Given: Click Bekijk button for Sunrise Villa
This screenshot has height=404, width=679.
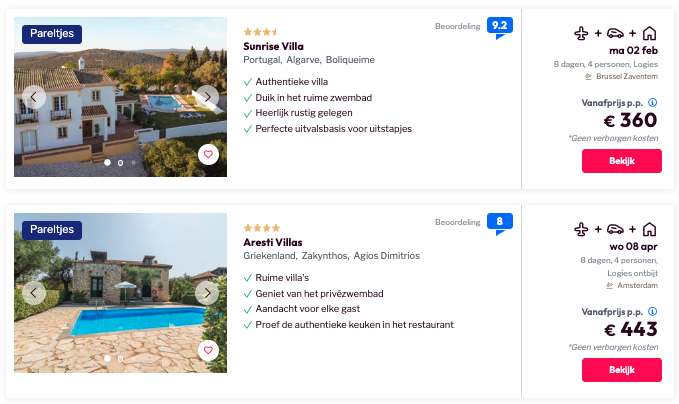Looking at the screenshot, I should 621,161.
